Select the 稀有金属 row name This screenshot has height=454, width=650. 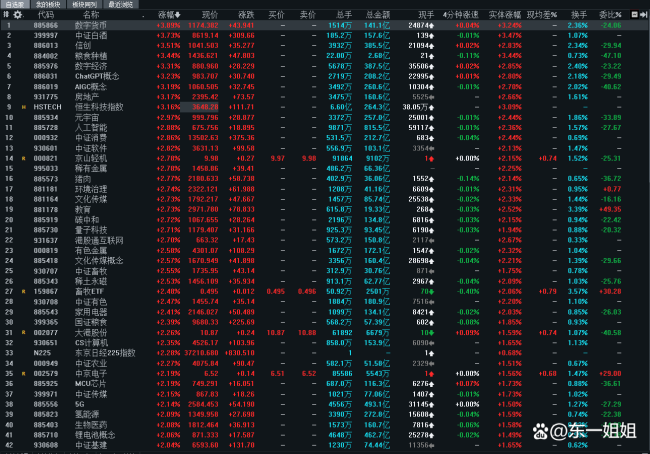click(x=91, y=169)
